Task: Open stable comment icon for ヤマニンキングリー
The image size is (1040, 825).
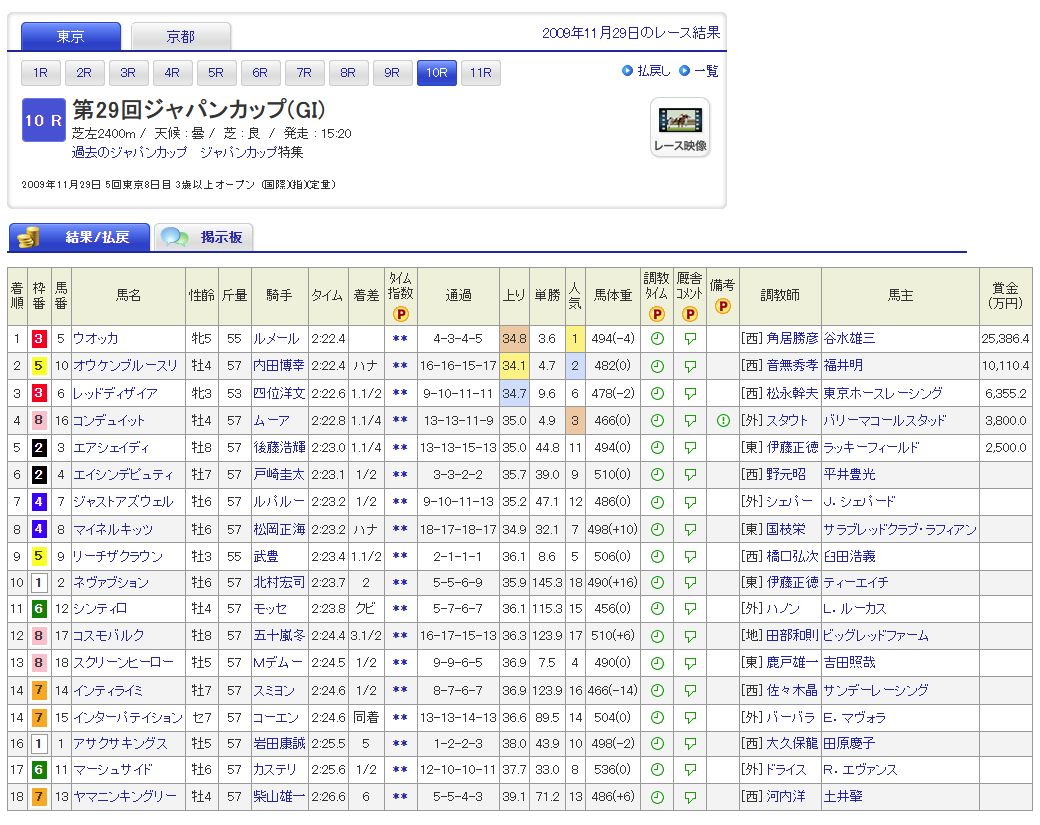Action: coord(690,797)
